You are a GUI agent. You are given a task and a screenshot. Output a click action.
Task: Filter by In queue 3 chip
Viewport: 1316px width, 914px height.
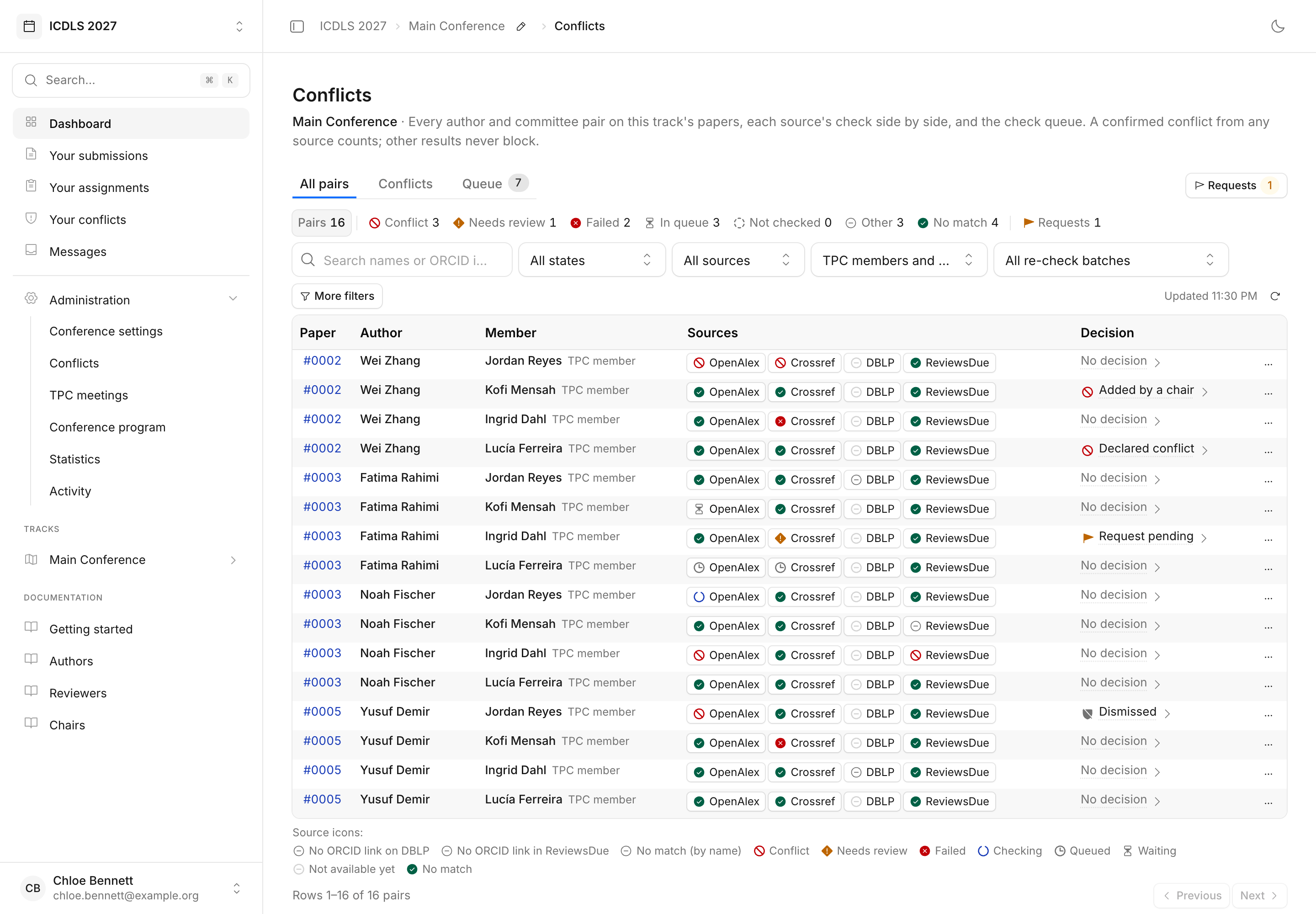(682, 223)
